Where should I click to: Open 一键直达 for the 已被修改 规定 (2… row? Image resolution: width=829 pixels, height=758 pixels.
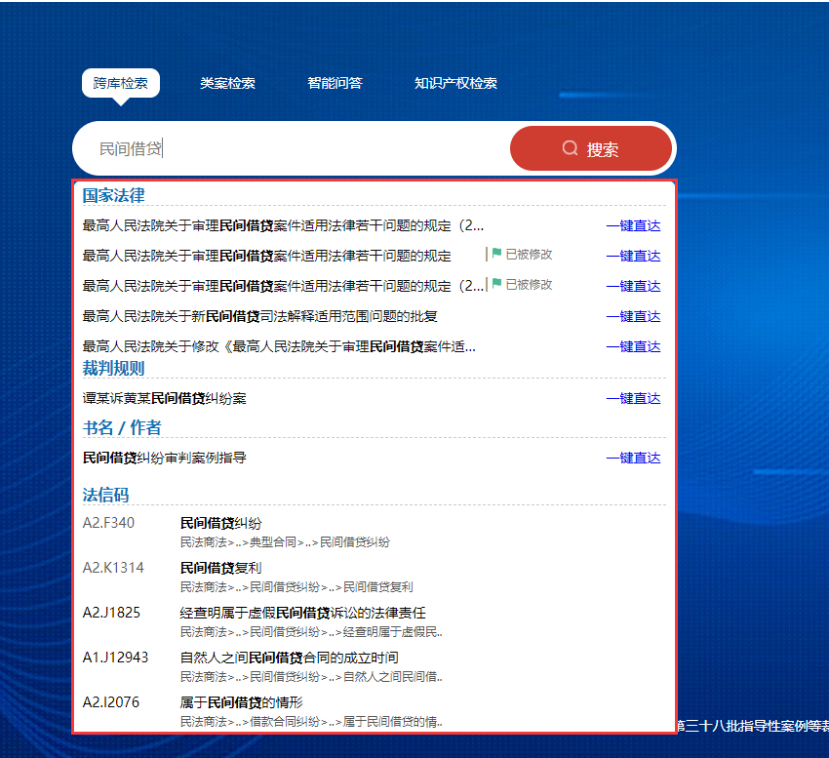(633, 286)
